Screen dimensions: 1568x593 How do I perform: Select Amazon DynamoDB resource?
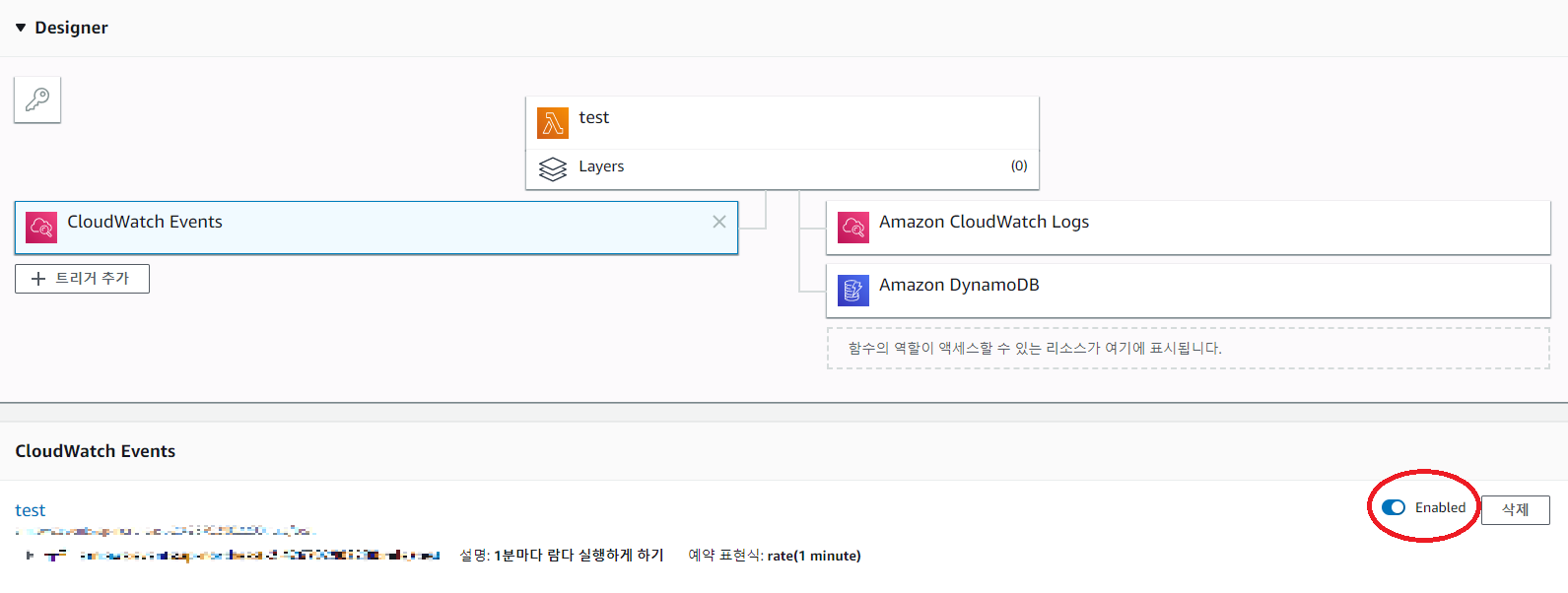pos(1188,291)
